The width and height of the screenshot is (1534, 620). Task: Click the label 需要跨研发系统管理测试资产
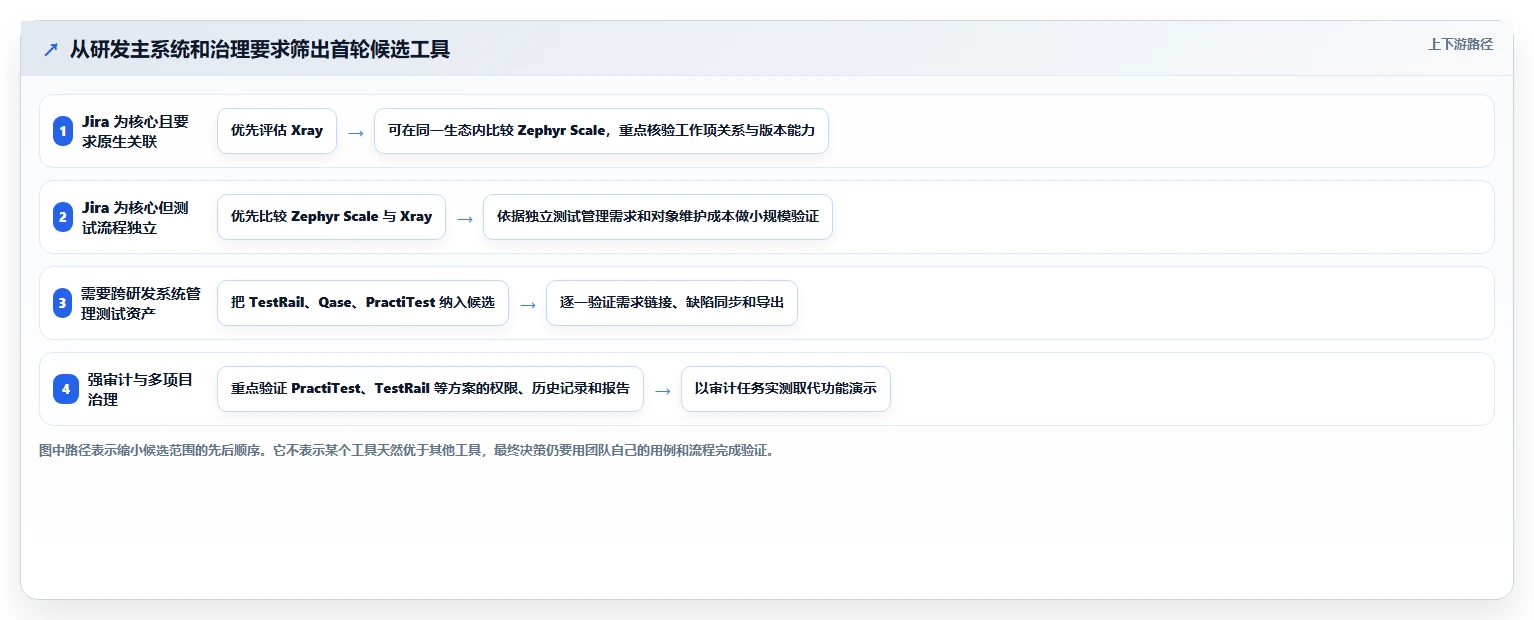click(141, 303)
